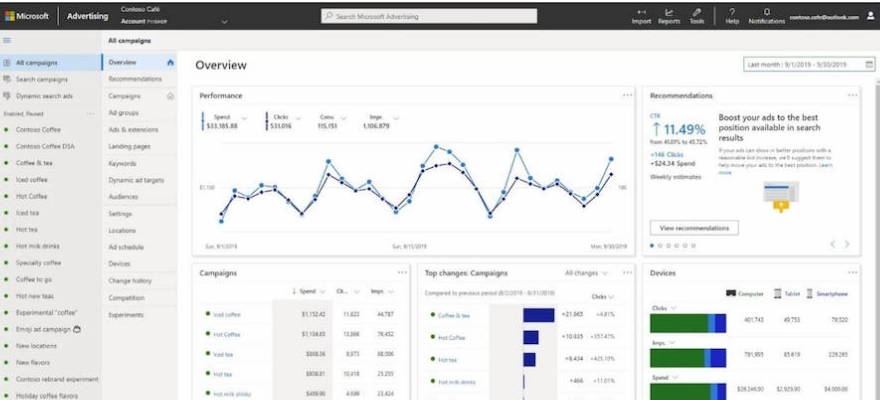
Task: Select the first recommendation carousel dot
Action: pos(652,245)
